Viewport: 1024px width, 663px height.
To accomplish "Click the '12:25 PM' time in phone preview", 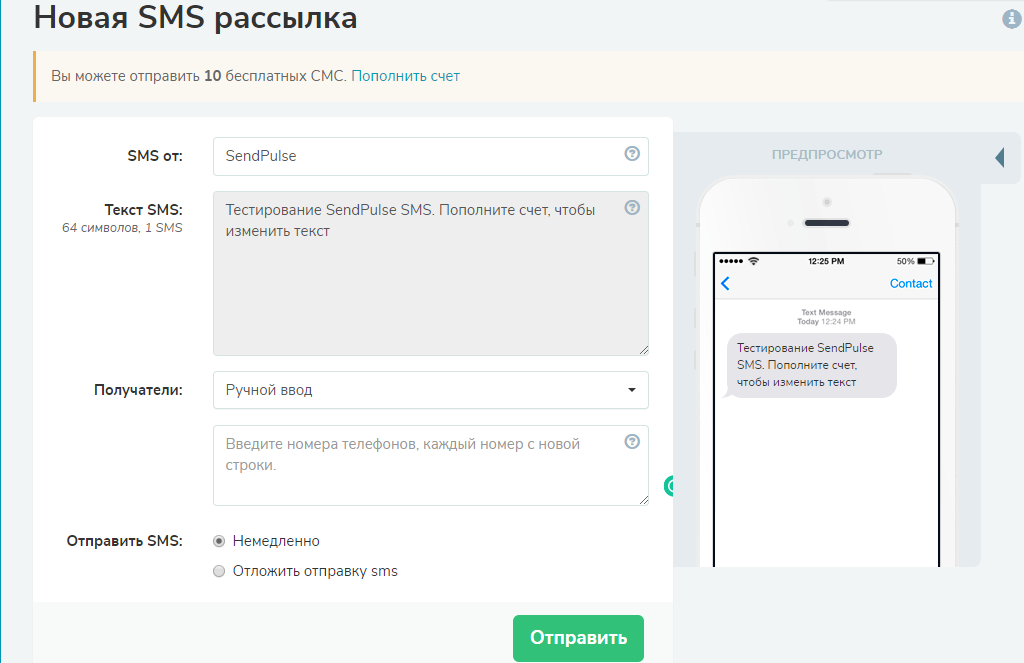I will tap(826, 261).
